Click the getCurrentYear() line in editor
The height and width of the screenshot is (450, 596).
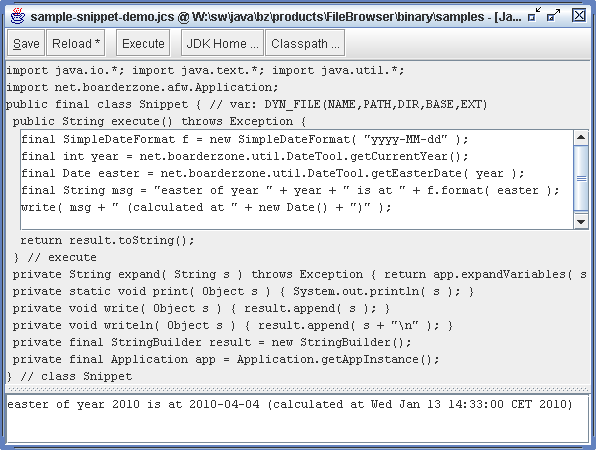[x=244, y=156]
